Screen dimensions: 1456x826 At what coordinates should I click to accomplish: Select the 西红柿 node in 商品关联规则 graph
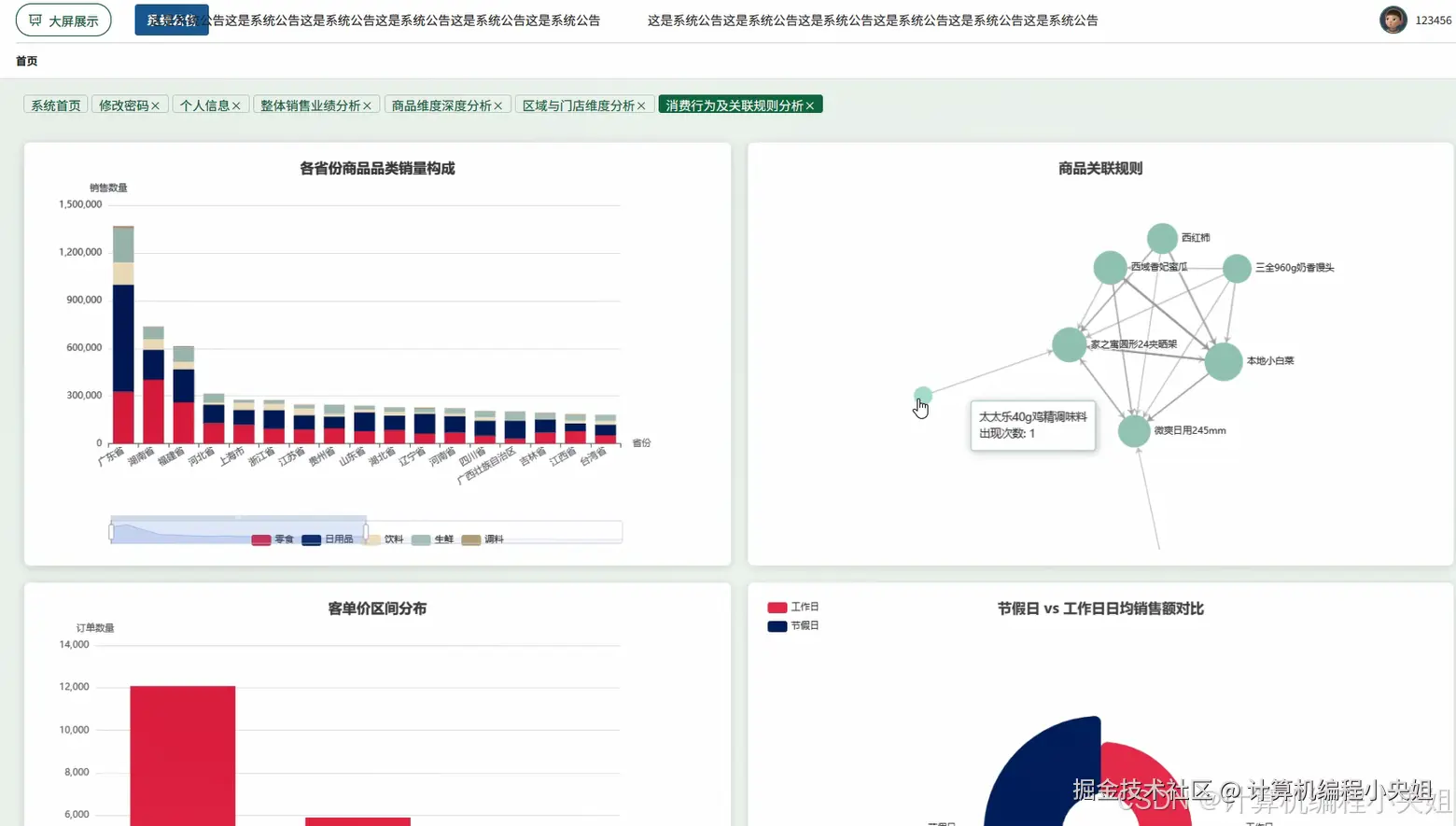[x=1162, y=238]
